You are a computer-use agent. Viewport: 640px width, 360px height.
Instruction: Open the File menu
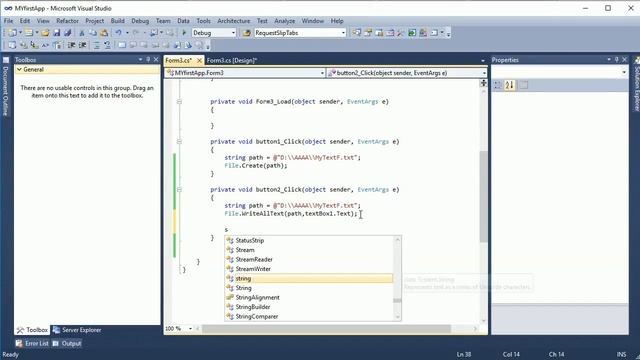pos(9,21)
